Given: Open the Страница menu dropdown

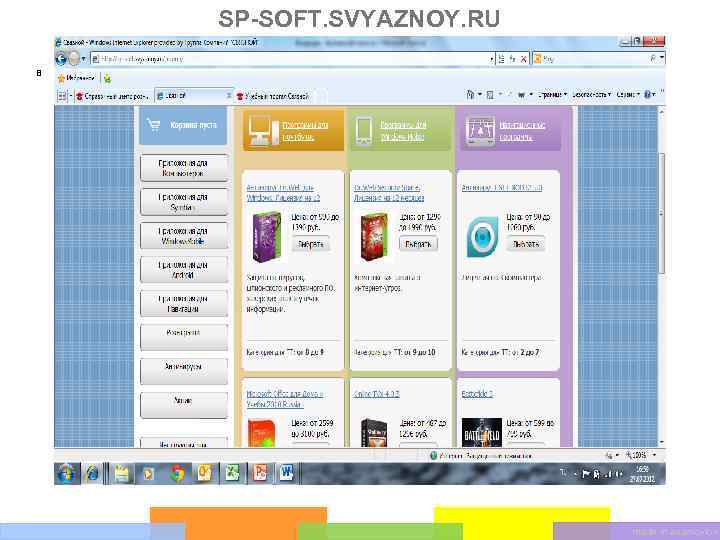Looking at the screenshot, I should (552, 95).
